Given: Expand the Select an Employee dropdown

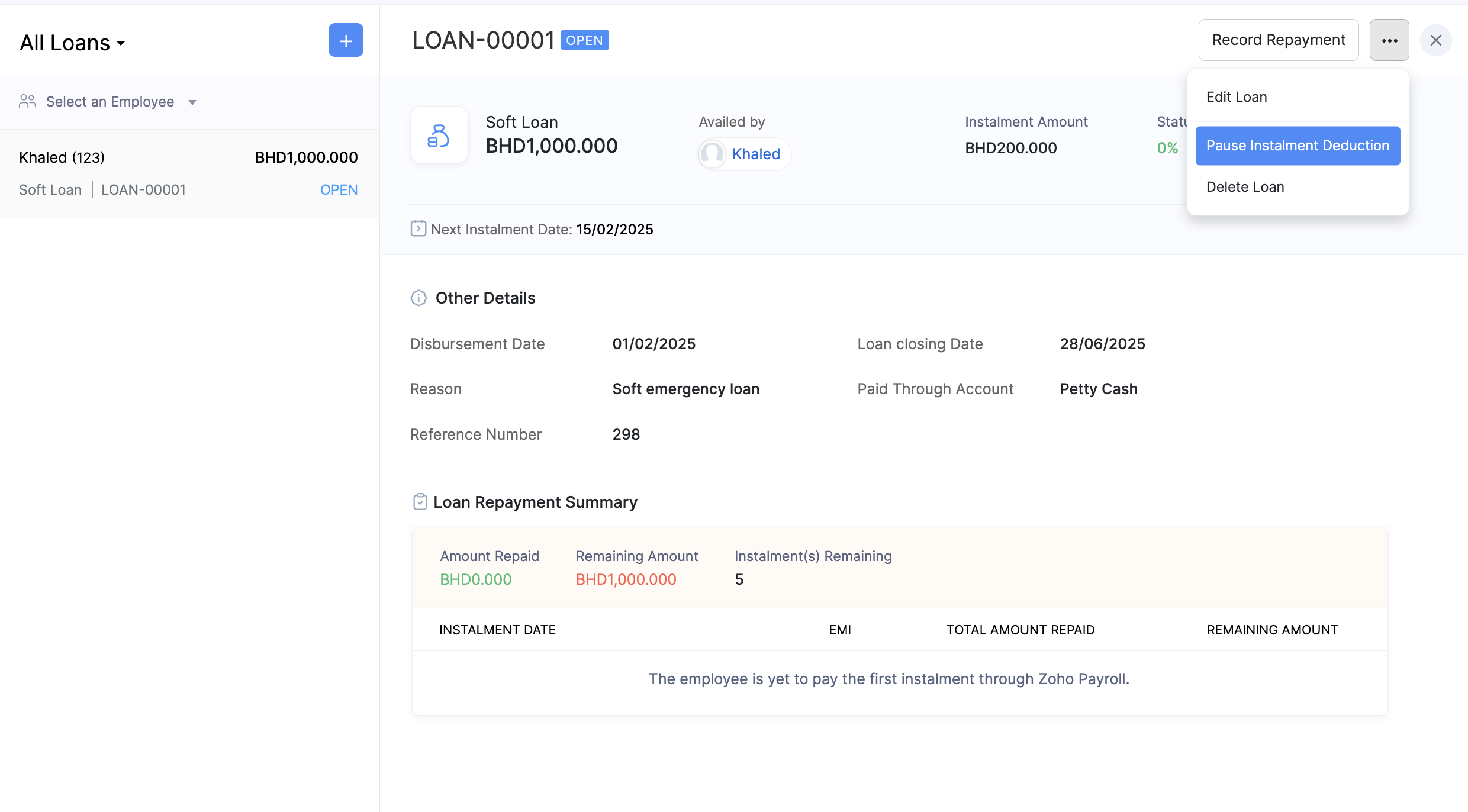Looking at the screenshot, I should [x=110, y=101].
